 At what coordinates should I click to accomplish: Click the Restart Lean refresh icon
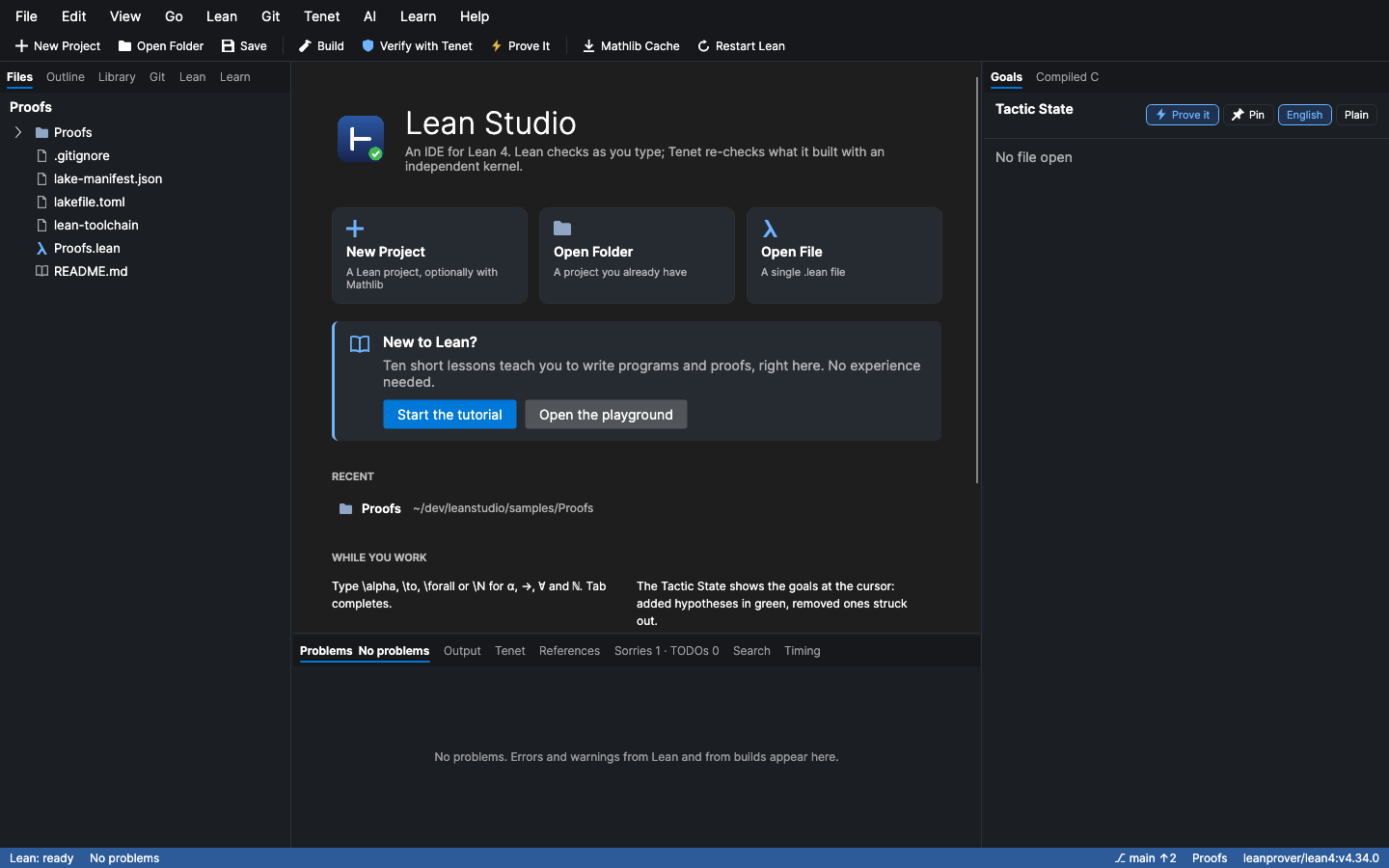click(x=703, y=46)
